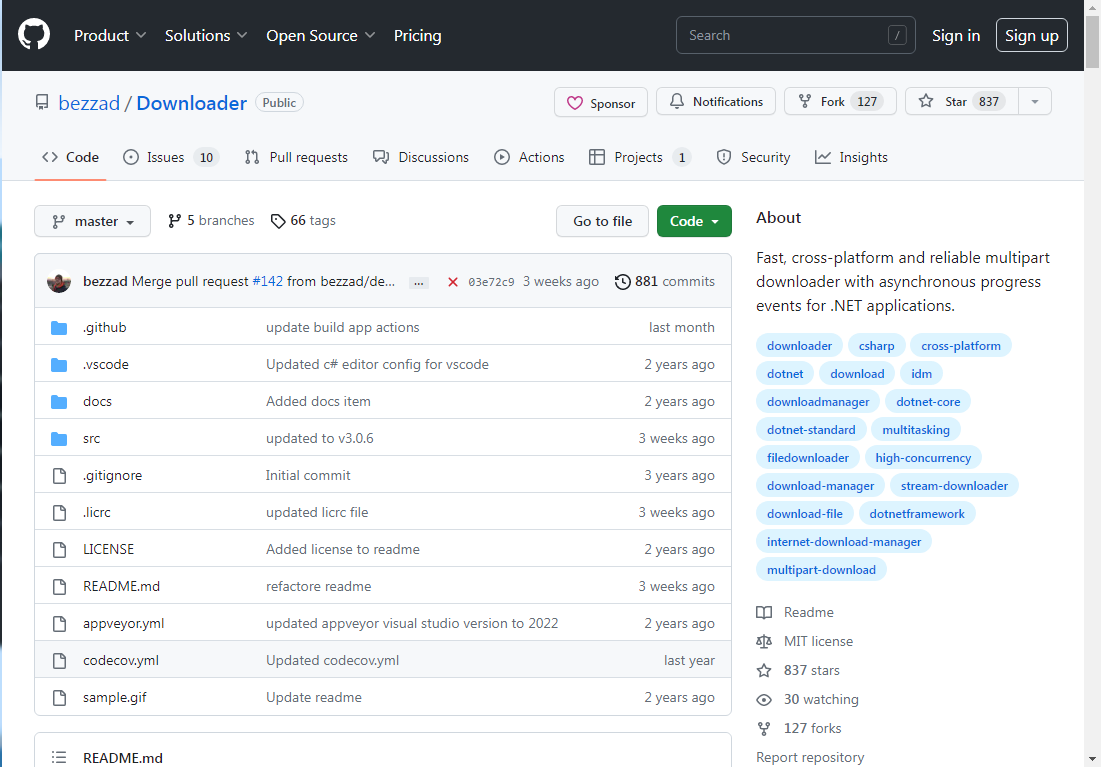The image size is (1101, 767).
Task: Click the Go to file button
Action: (602, 221)
